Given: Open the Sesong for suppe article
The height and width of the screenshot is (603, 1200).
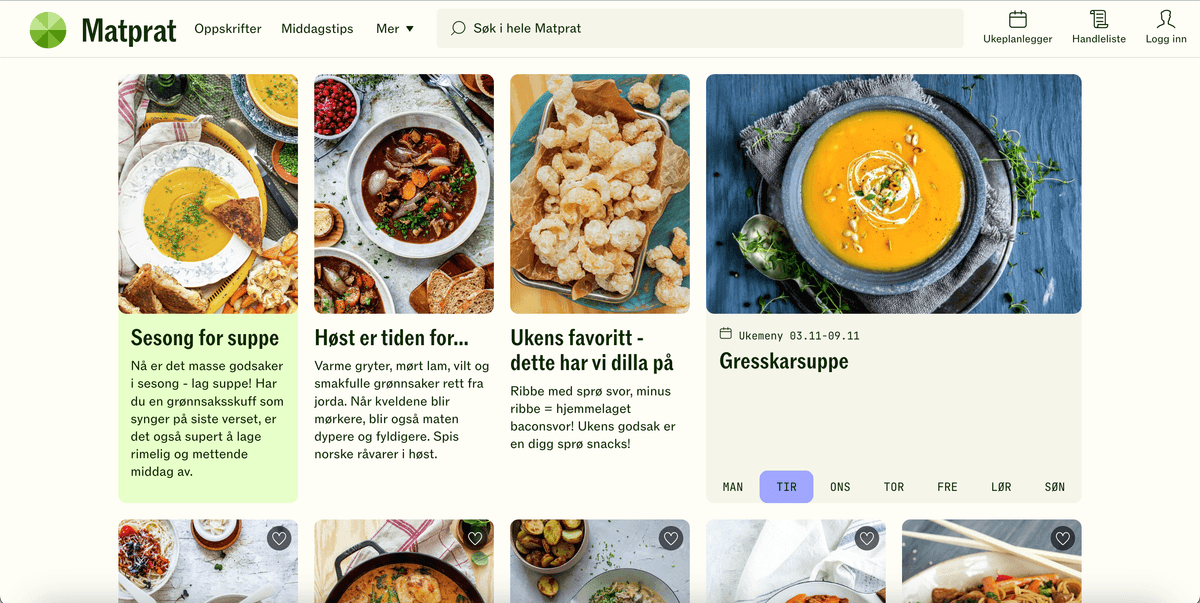Looking at the screenshot, I should (x=191, y=338).
